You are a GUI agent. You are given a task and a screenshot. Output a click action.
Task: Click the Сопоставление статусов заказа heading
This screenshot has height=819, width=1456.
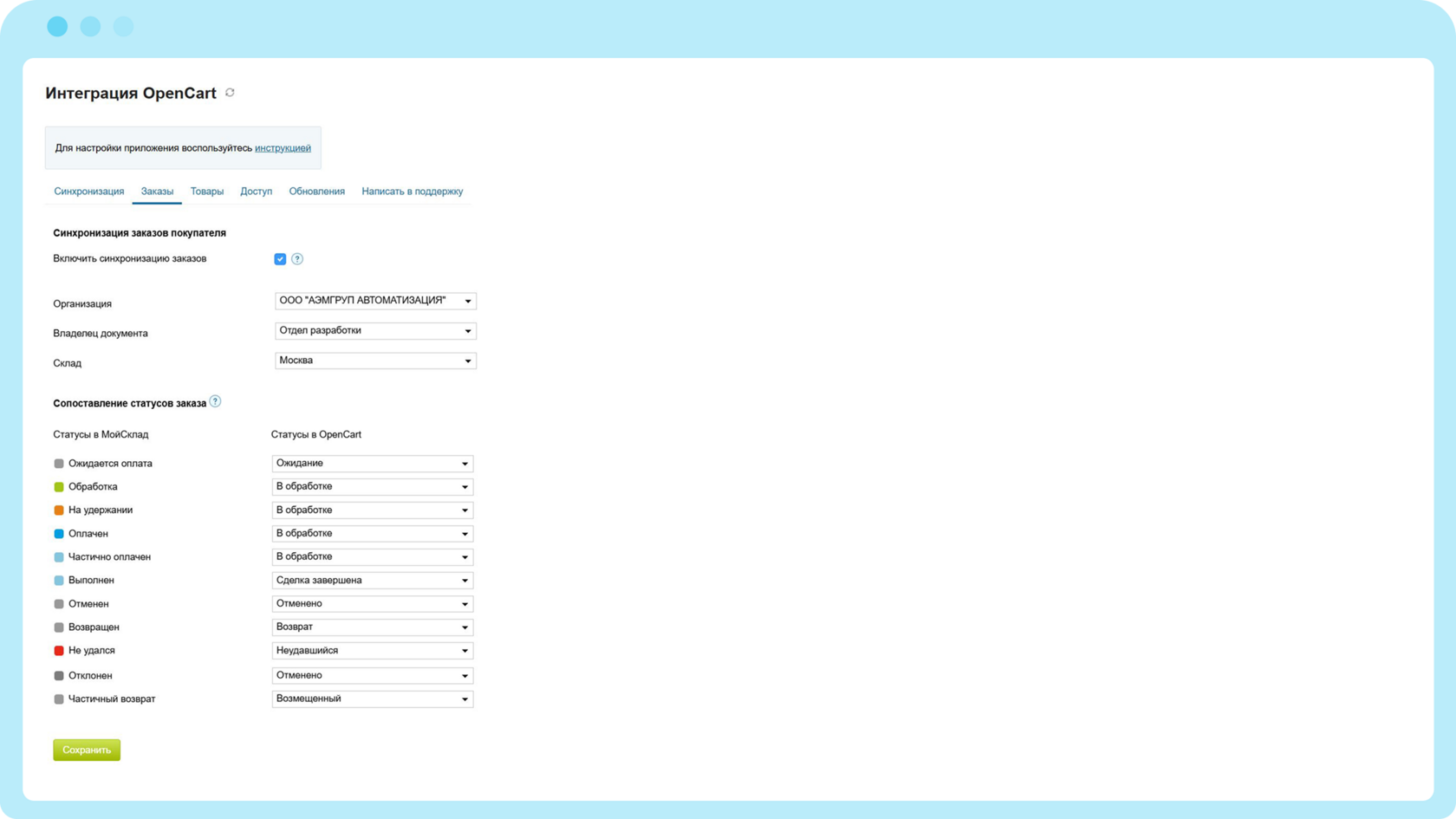130,403
